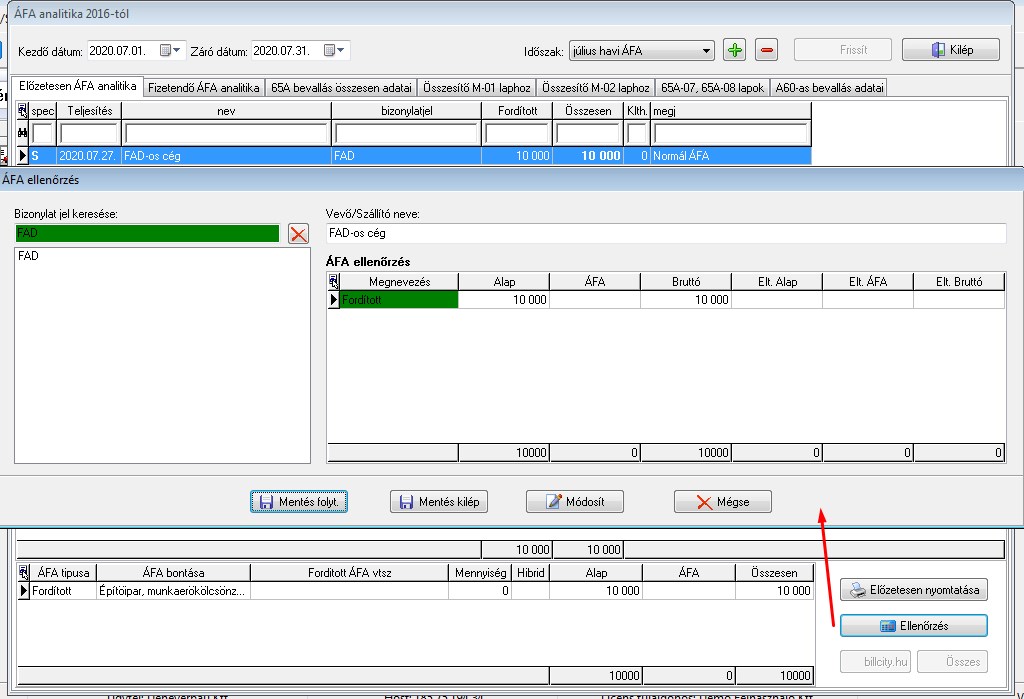Screen dimensions: 1024x699
Task: Click Normál ÁFA cell in selected row
Action: (x=731, y=155)
